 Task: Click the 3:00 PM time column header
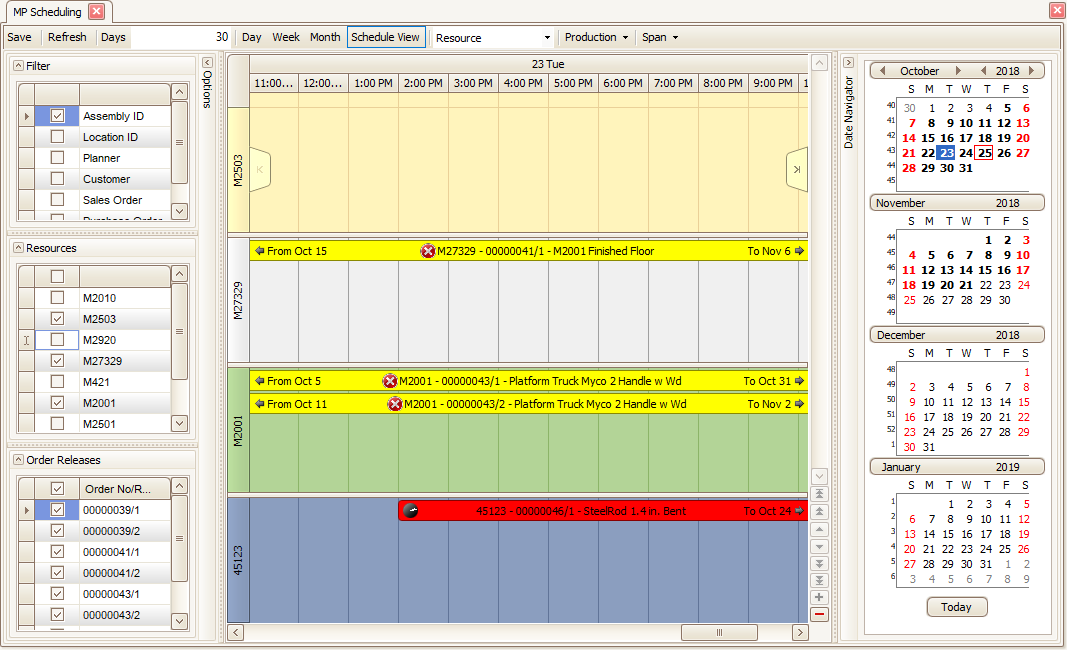click(x=473, y=83)
